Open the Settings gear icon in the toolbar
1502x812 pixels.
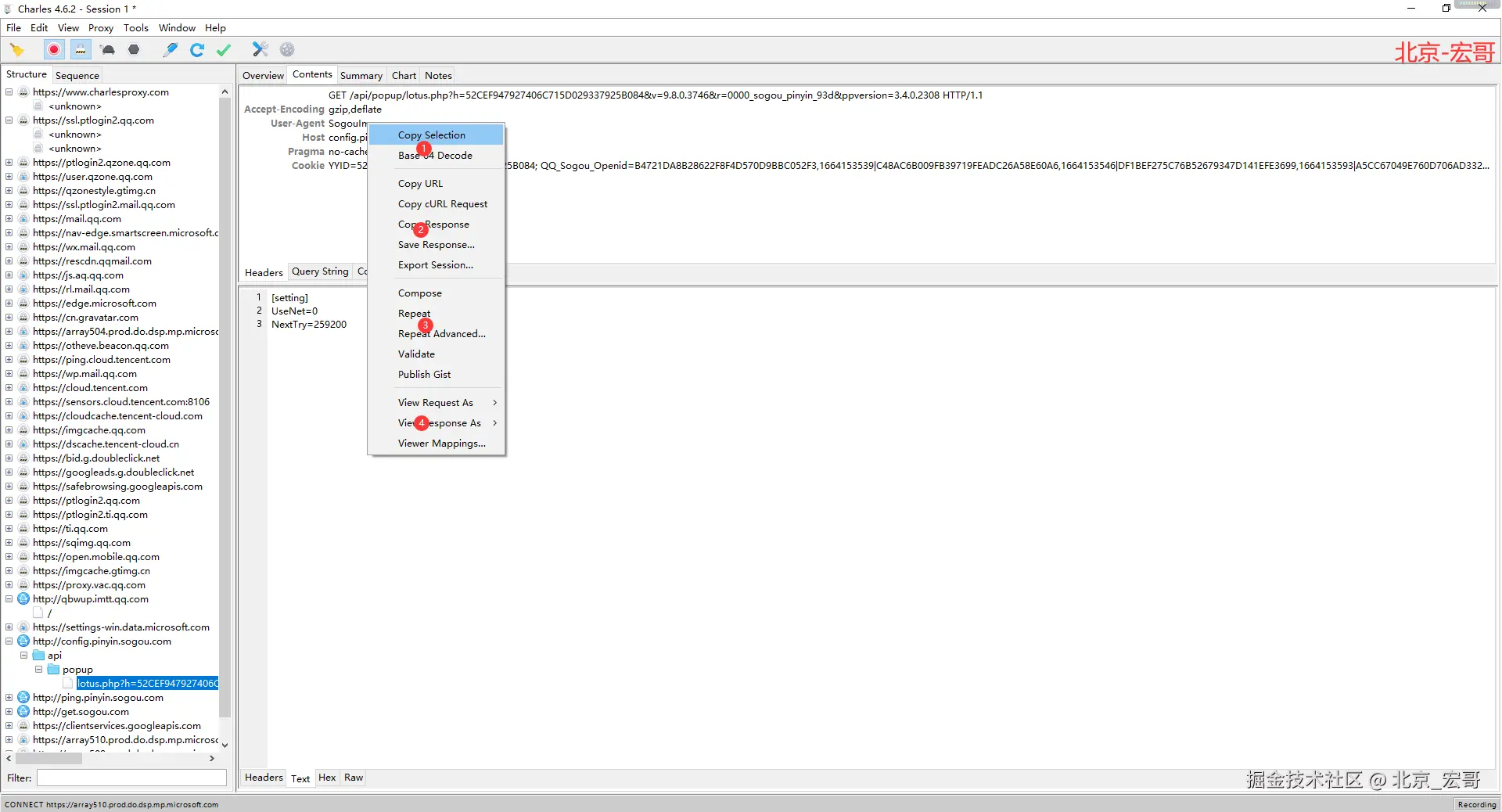click(x=287, y=50)
